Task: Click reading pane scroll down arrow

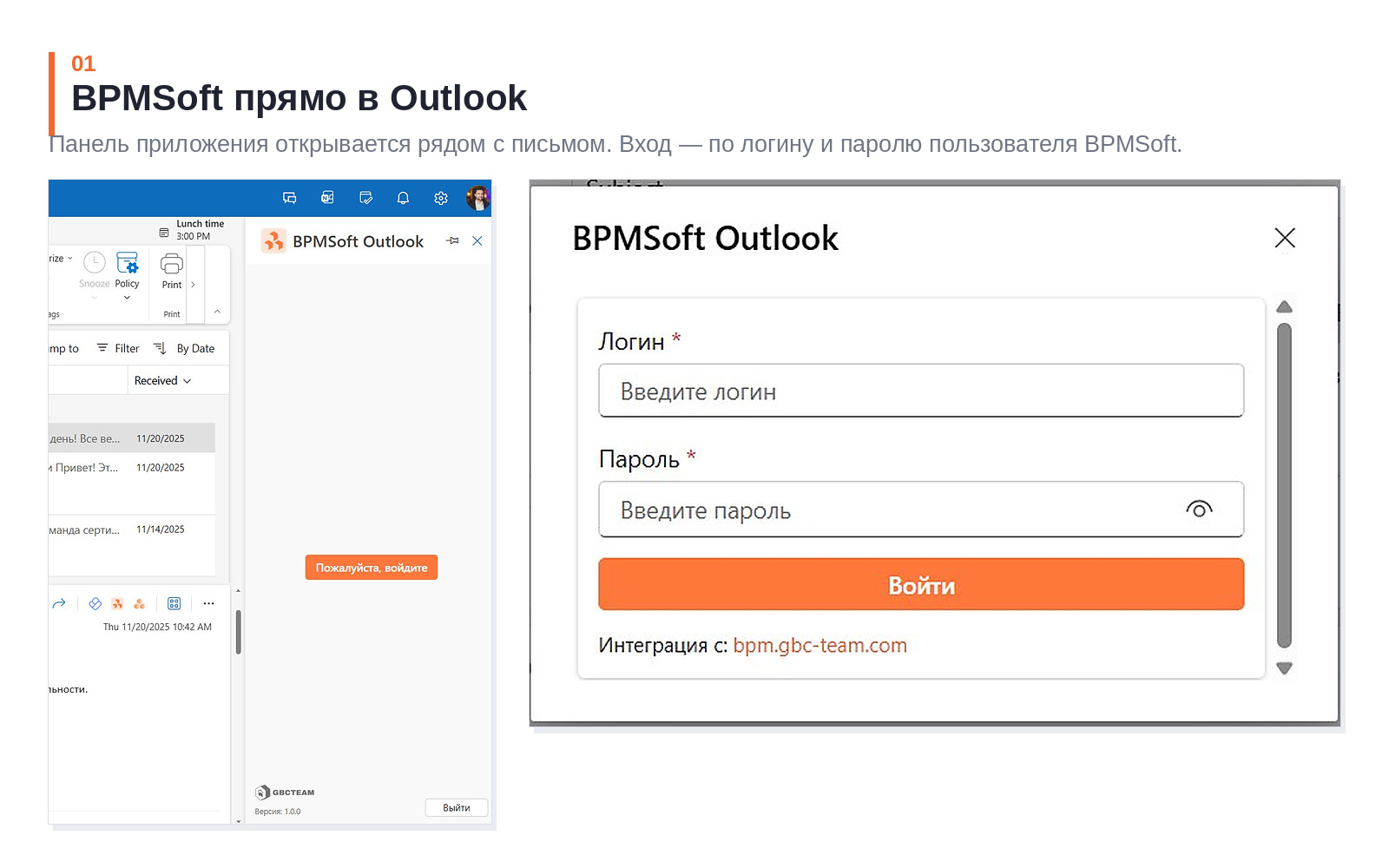Action: (238, 821)
